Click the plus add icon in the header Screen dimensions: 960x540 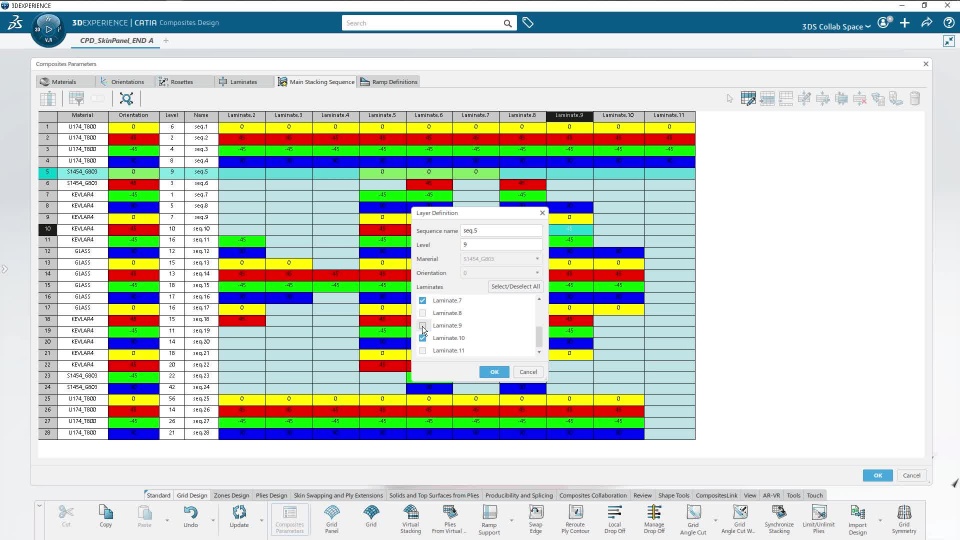coord(904,23)
